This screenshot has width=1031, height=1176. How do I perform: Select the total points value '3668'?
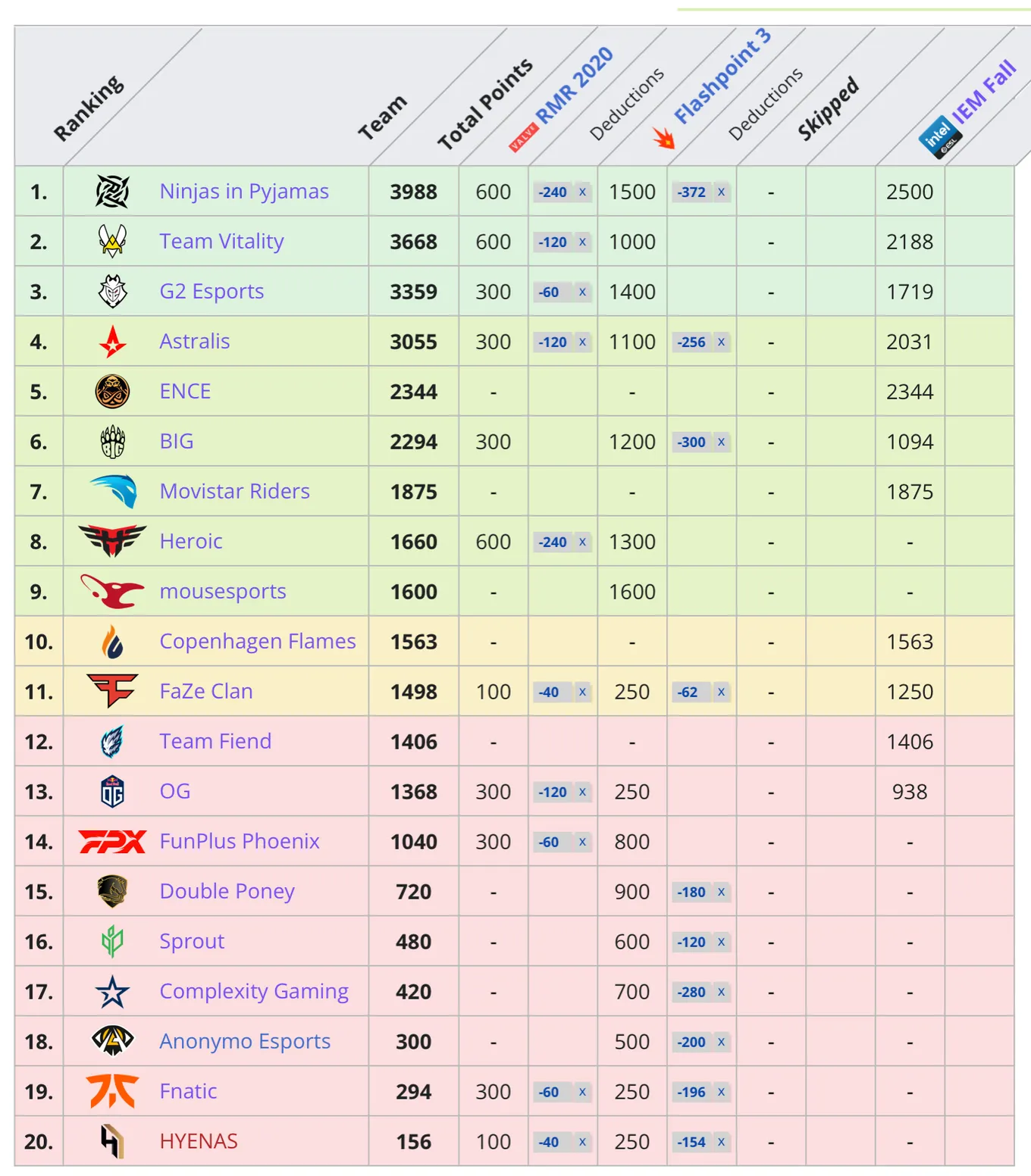[x=414, y=242]
